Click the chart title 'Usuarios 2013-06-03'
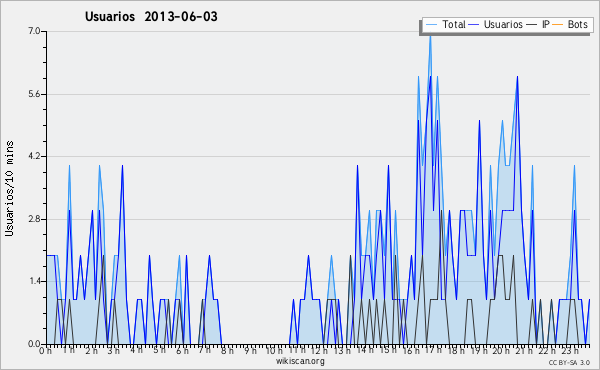The height and width of the screenshot is (370, 600). point(151,16)
